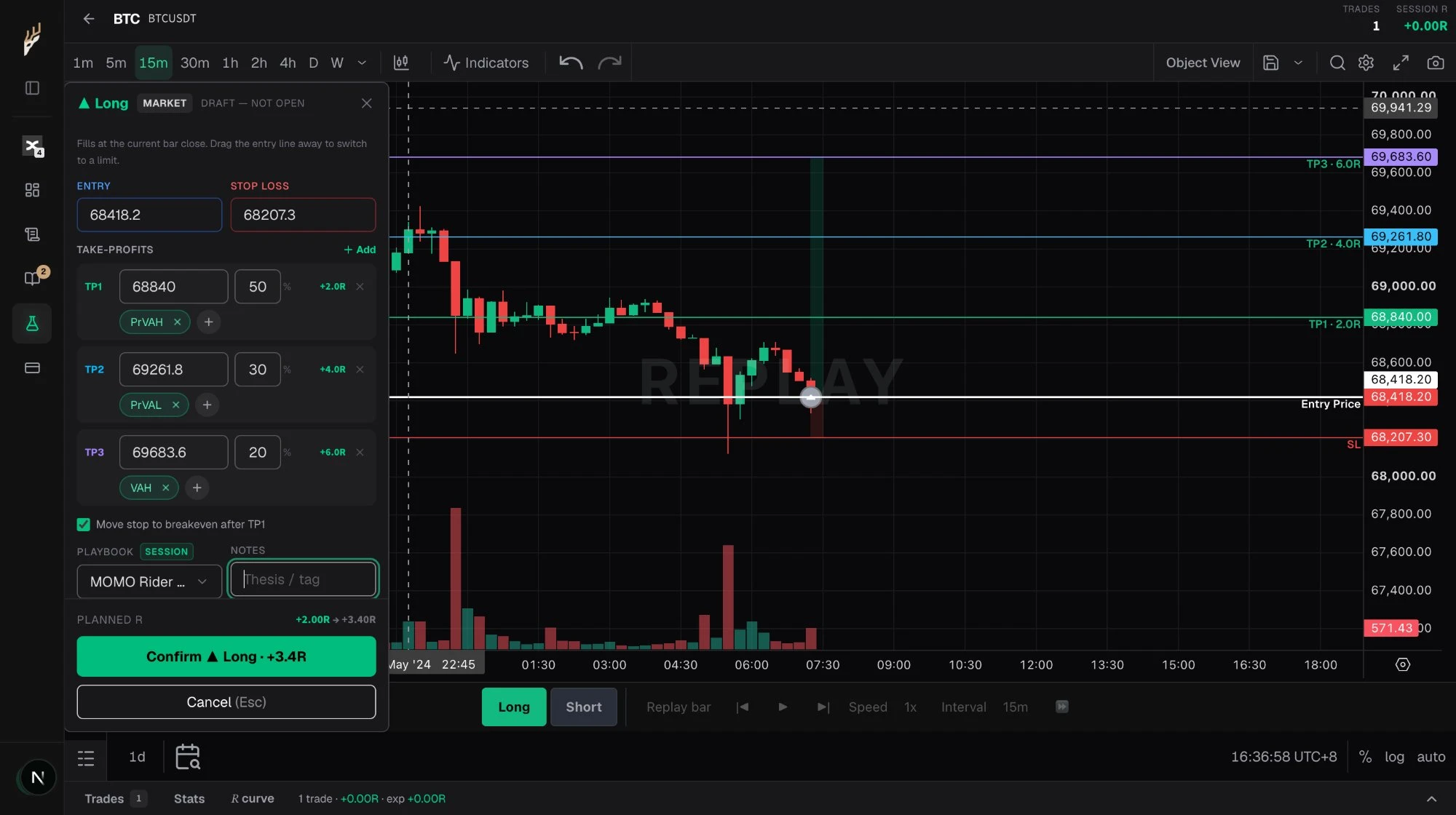
Task: Select the 15m timeframe
Action: 153,63
